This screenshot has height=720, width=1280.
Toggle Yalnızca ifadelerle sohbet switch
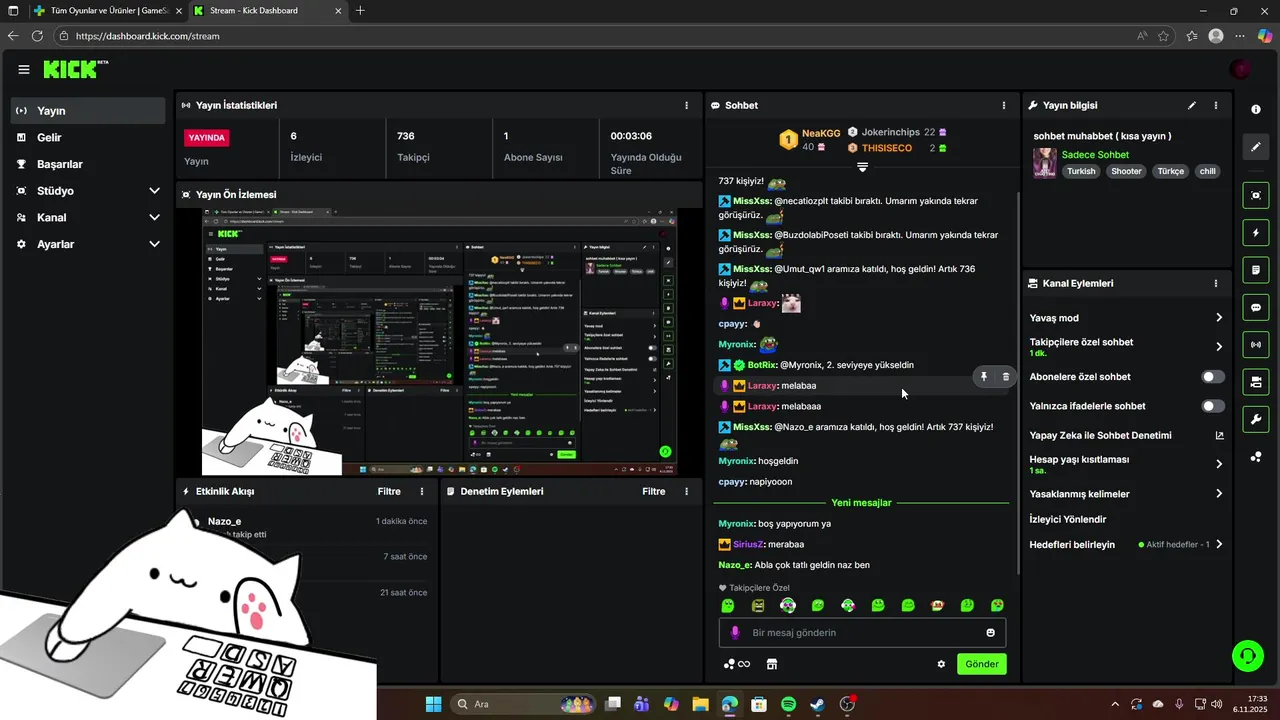click(1213, 406)
